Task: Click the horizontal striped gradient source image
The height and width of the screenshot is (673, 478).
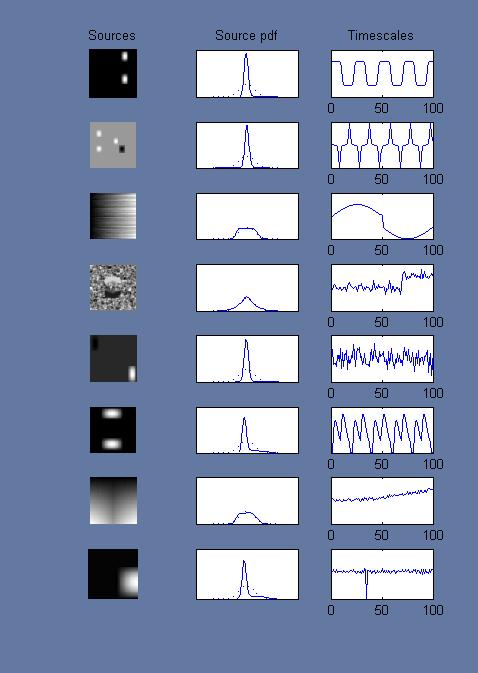Action: pos(113,216)
